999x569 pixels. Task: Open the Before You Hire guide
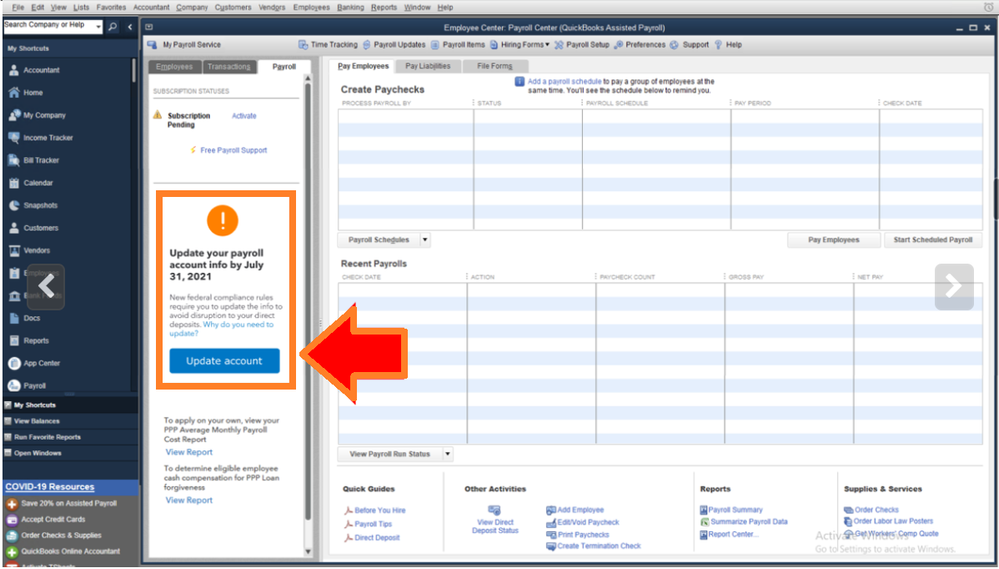click(x=380, y=510)
